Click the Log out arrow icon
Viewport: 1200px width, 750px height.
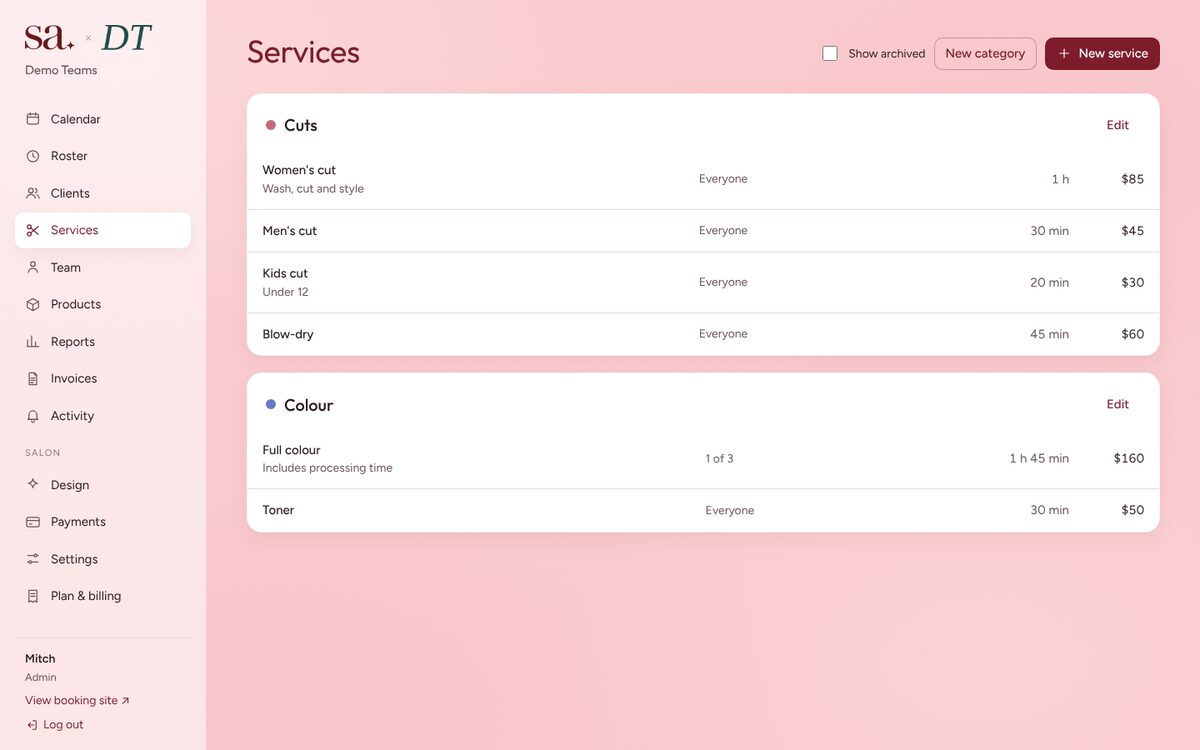32,725
